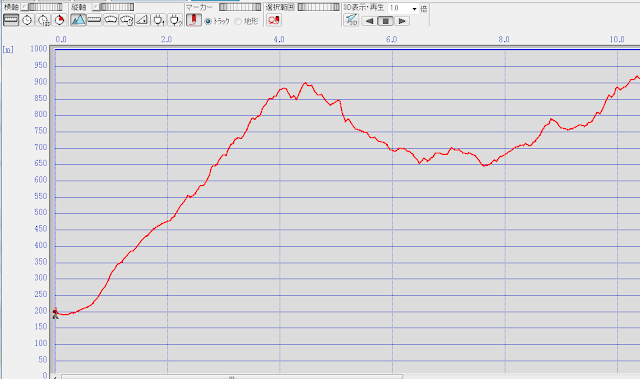This screenshot has width=640, height=379.
Task: Select the slope triangle vertical axis icon
Action: click(x=142, y=20)
